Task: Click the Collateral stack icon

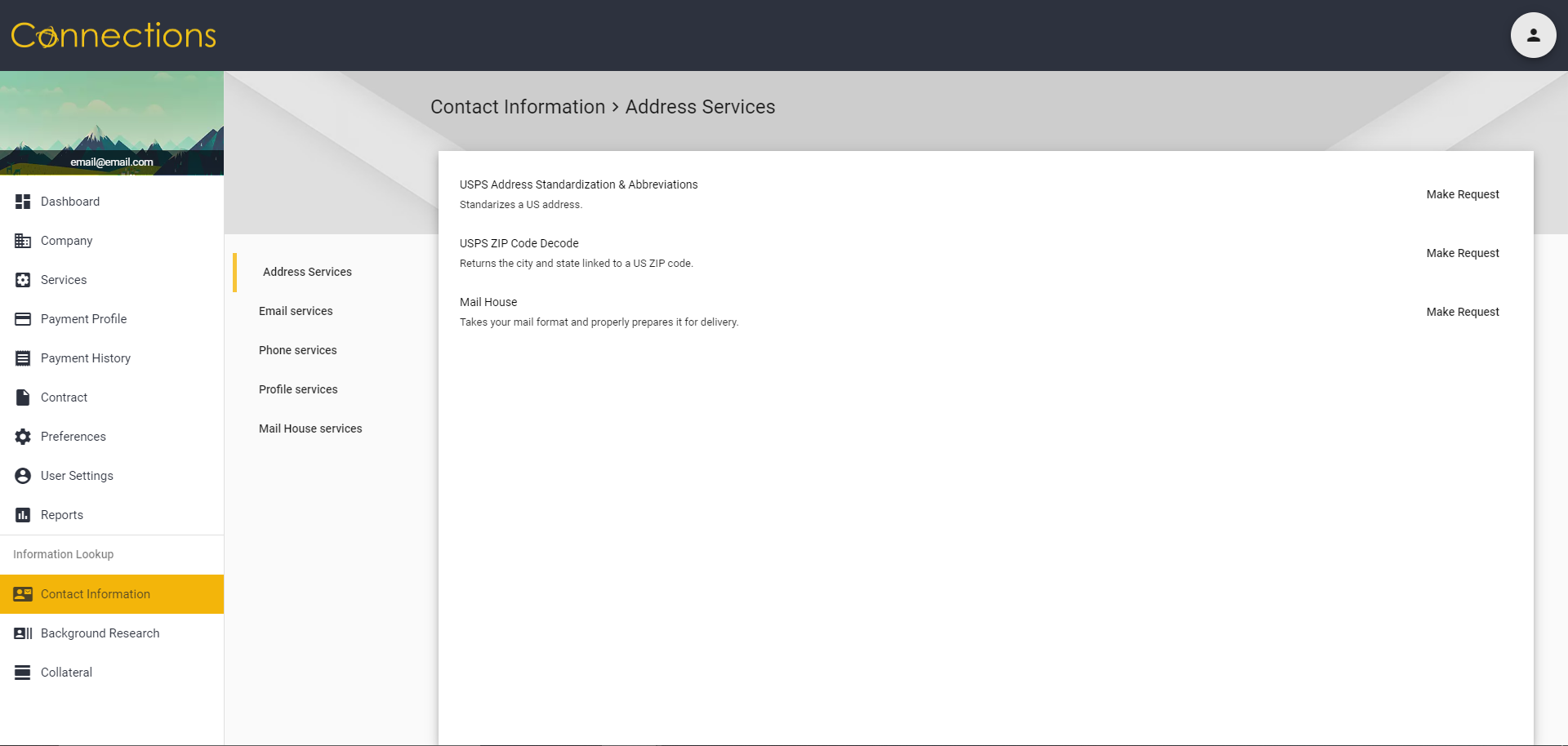Action: coord(23,673)
